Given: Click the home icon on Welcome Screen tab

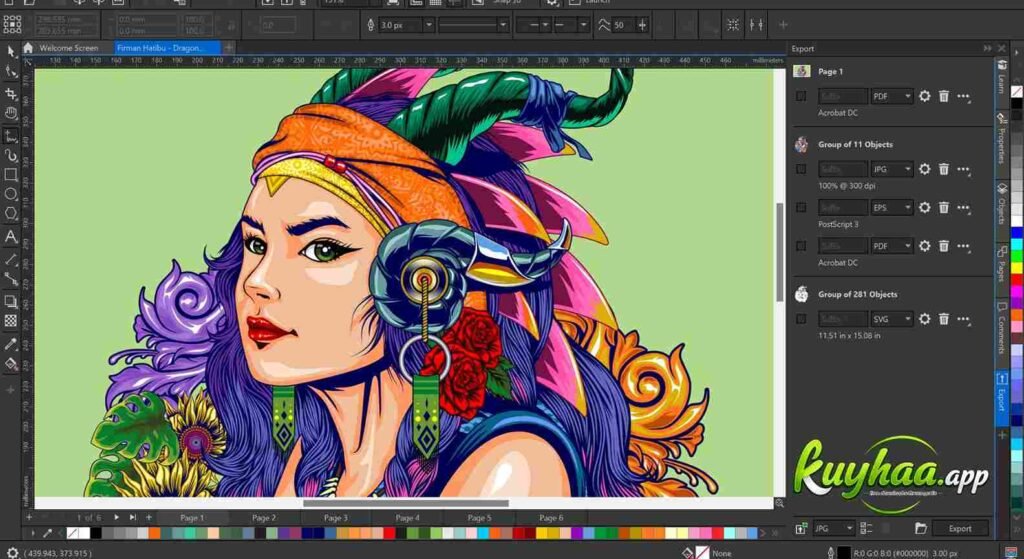Looking at the screenshot, I should (x=28, y=48).
